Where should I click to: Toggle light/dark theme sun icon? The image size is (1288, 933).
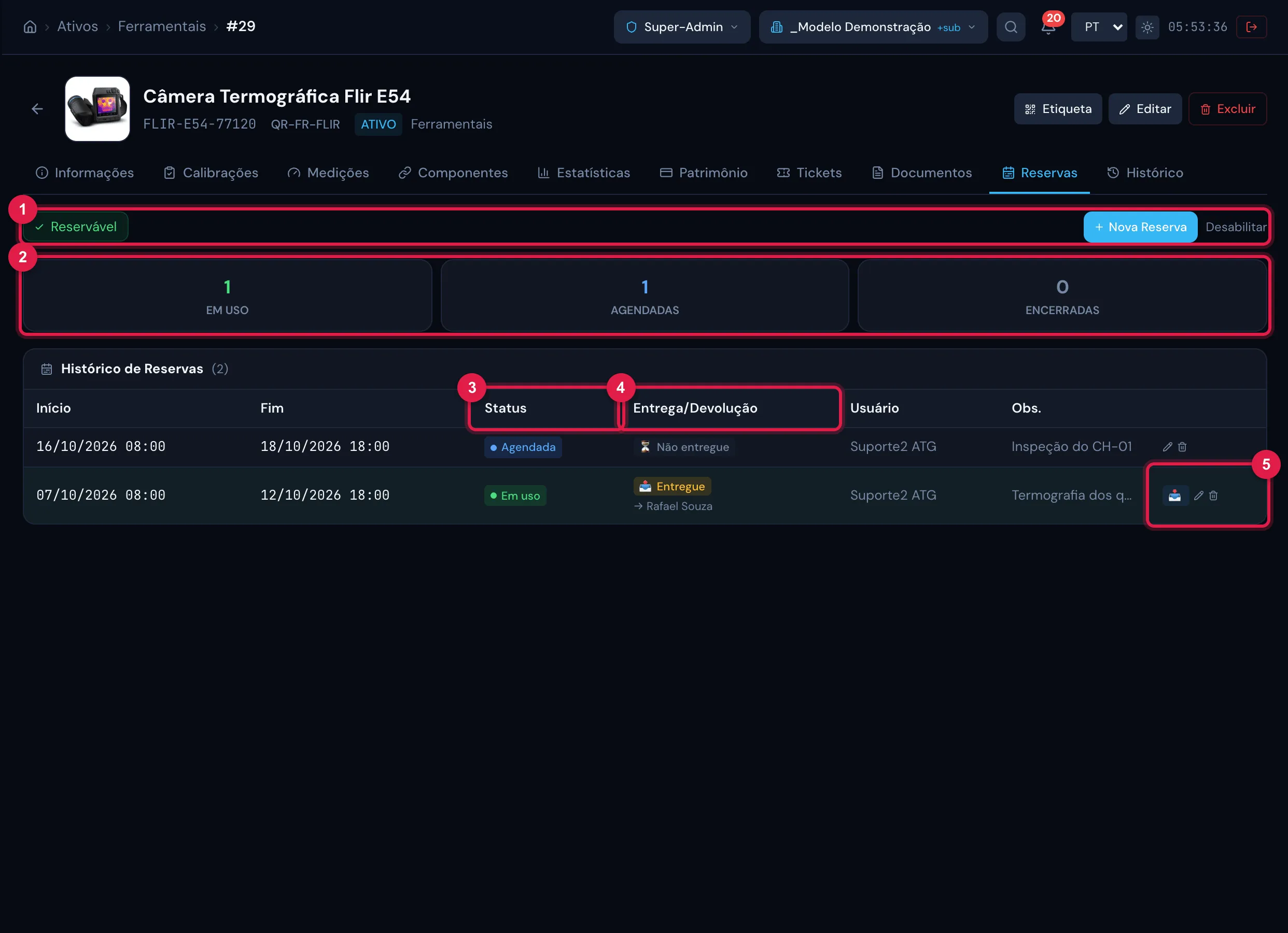pos(1147,26)
